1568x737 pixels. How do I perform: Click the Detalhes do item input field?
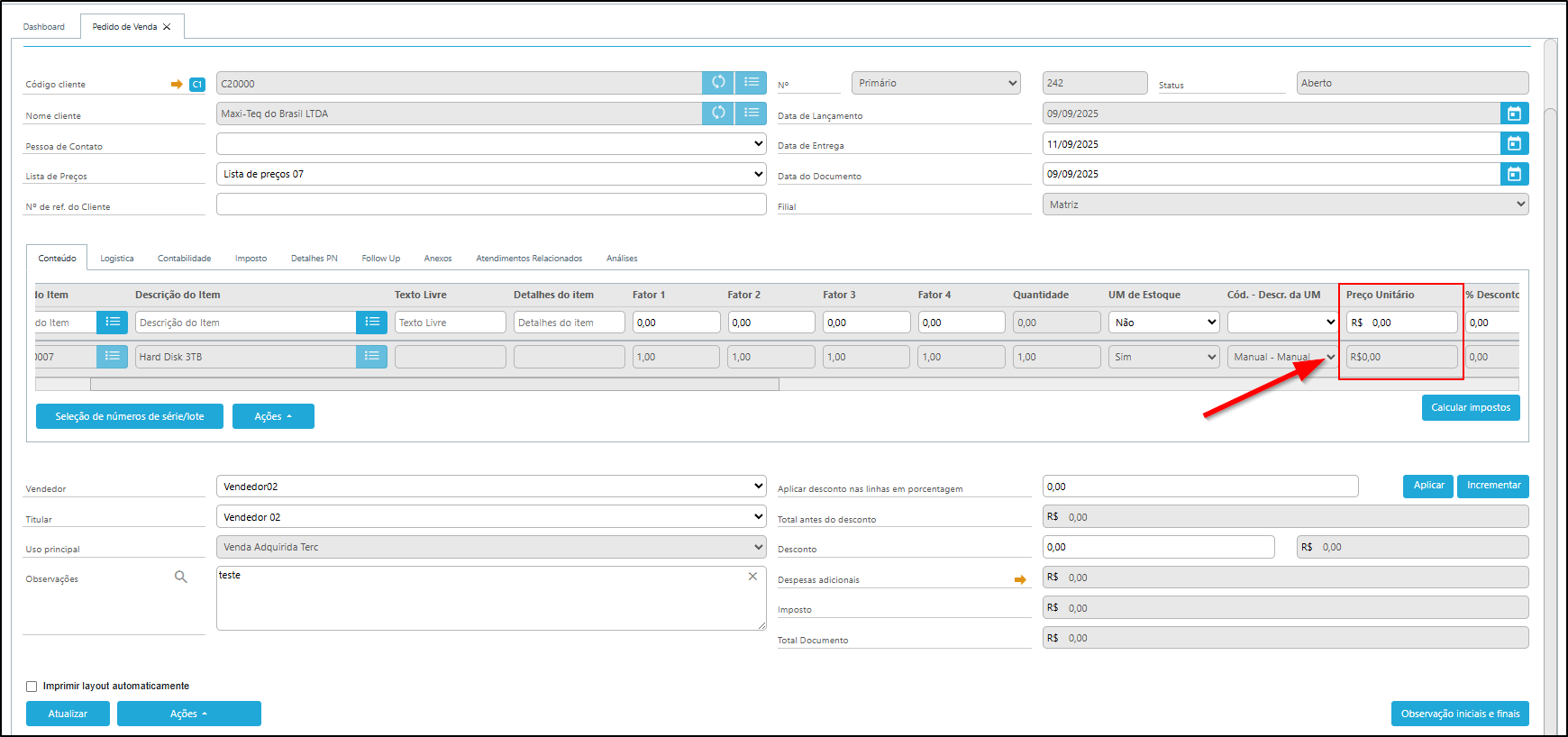570,323
